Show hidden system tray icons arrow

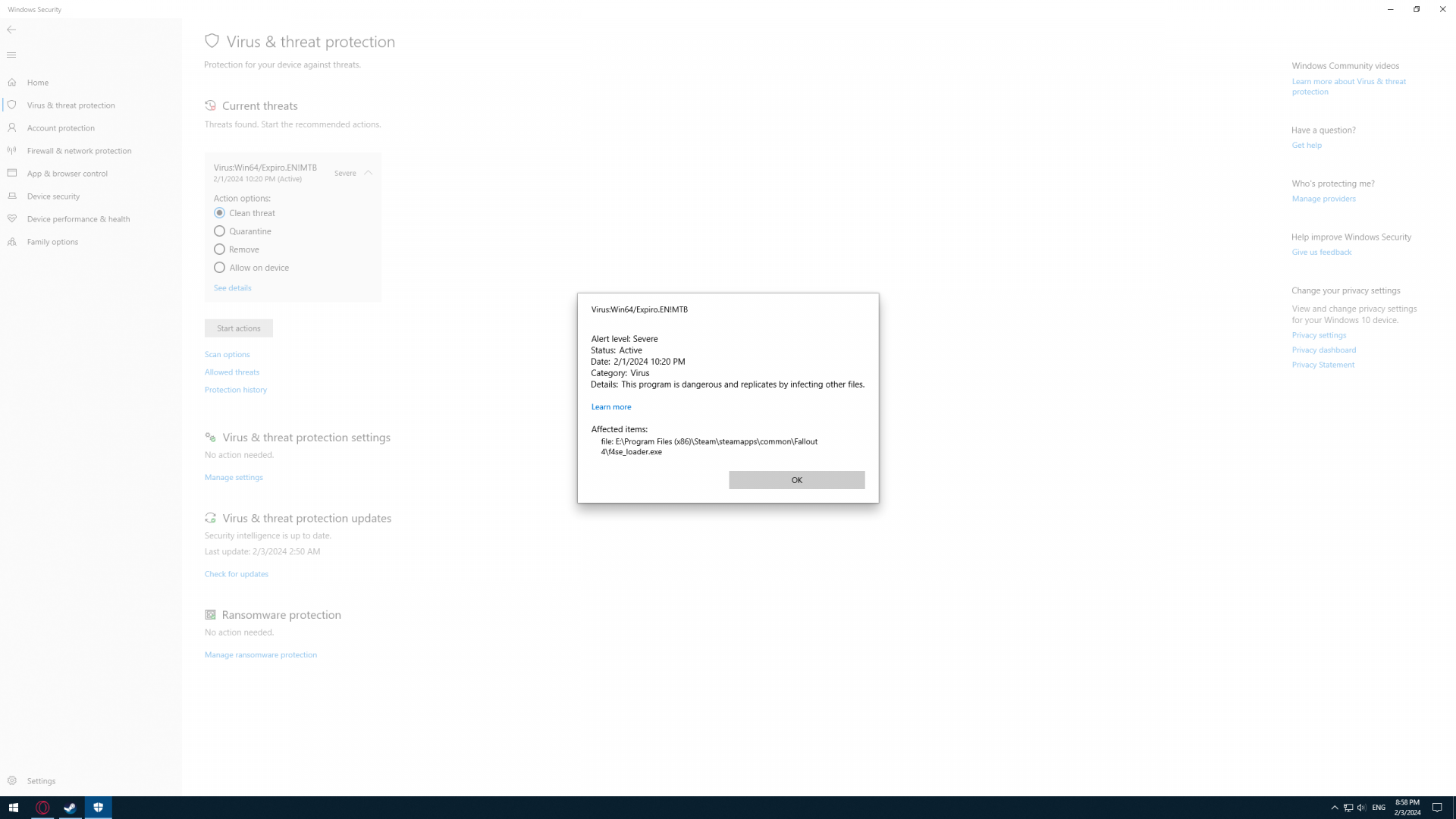pos(1335,808)
